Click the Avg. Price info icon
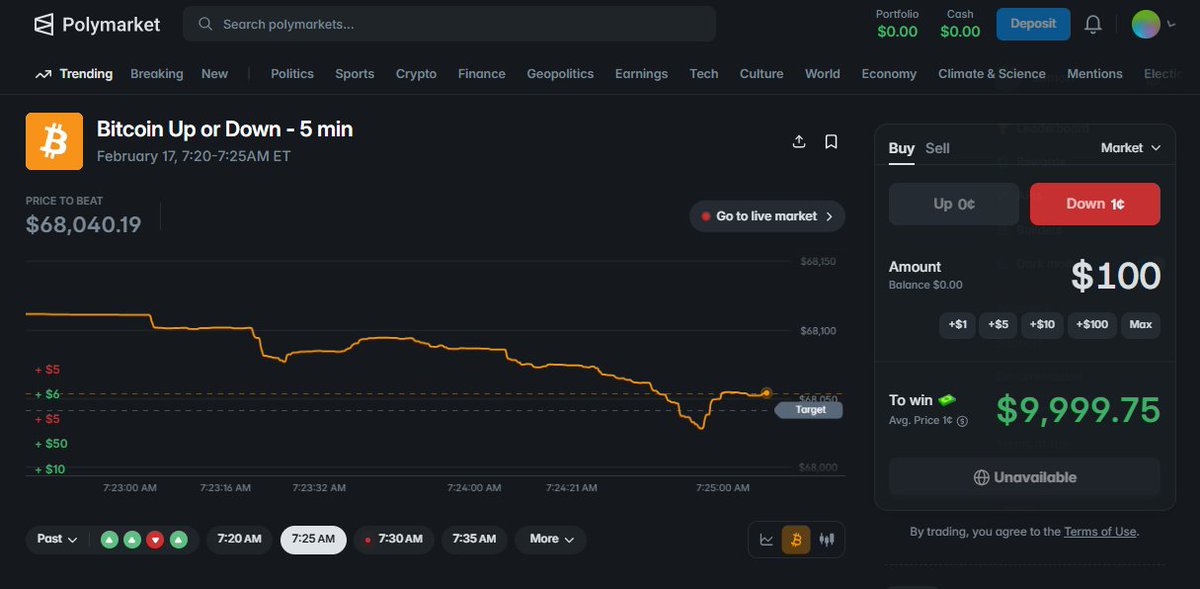Image resolution: width=1200 pixels, height=589 pixels. coord(962,421)
